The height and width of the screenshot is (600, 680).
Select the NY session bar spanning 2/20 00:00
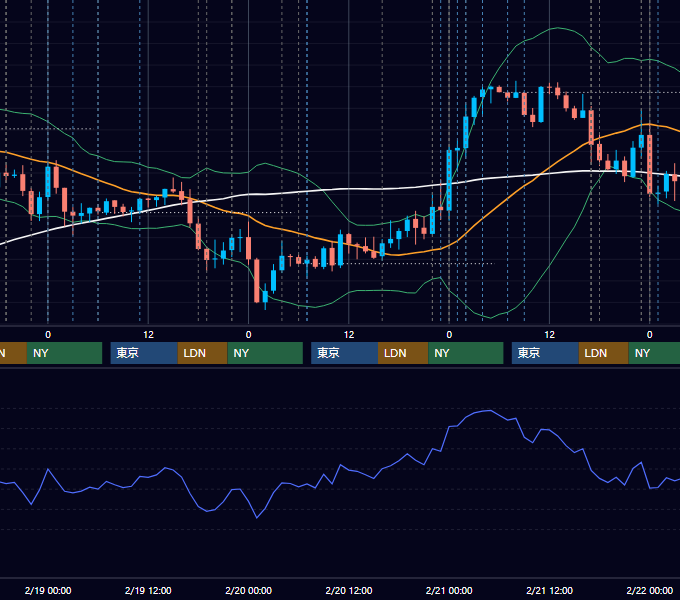click(x=265, y=353)
